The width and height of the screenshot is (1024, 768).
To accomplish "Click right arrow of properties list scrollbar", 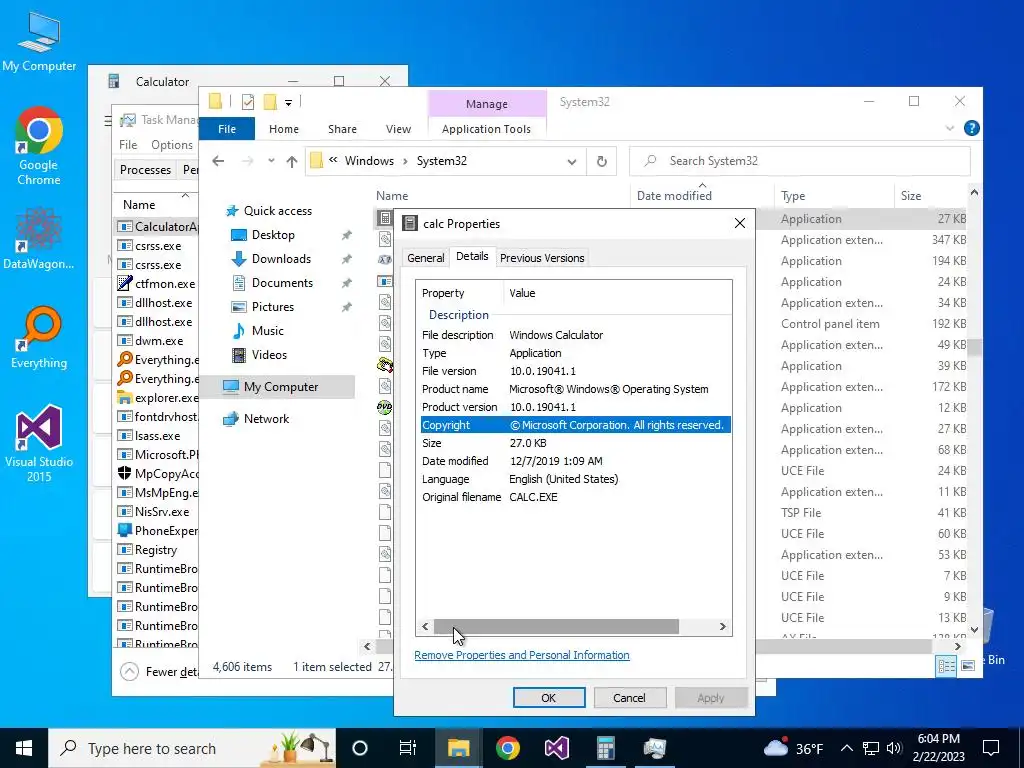I will (722, 627).
